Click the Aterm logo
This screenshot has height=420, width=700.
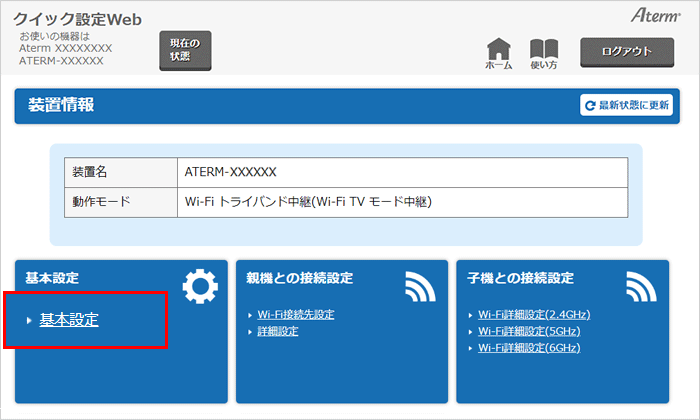click(x=655, y=17)
